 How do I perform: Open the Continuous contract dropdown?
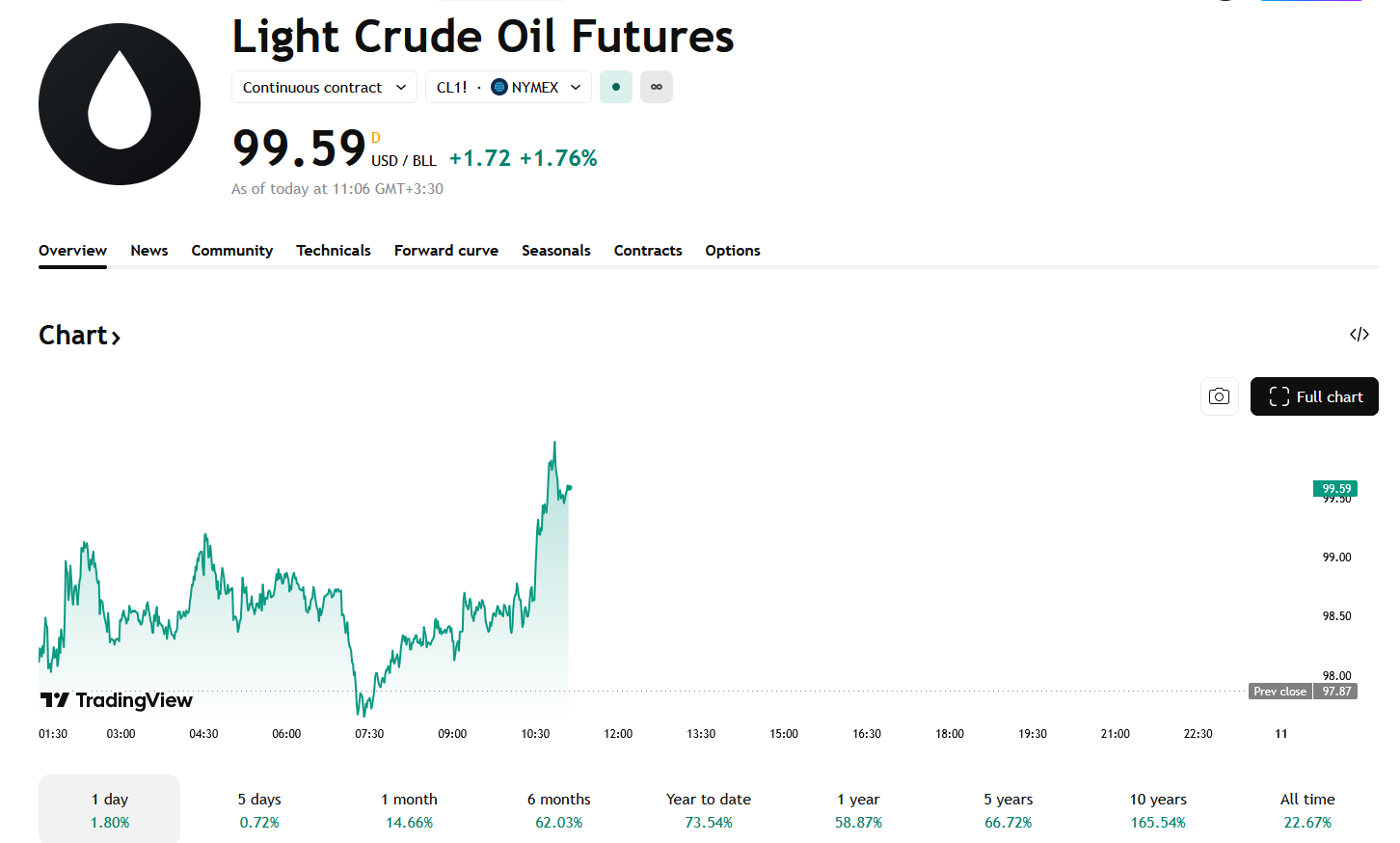click(324, 87)
